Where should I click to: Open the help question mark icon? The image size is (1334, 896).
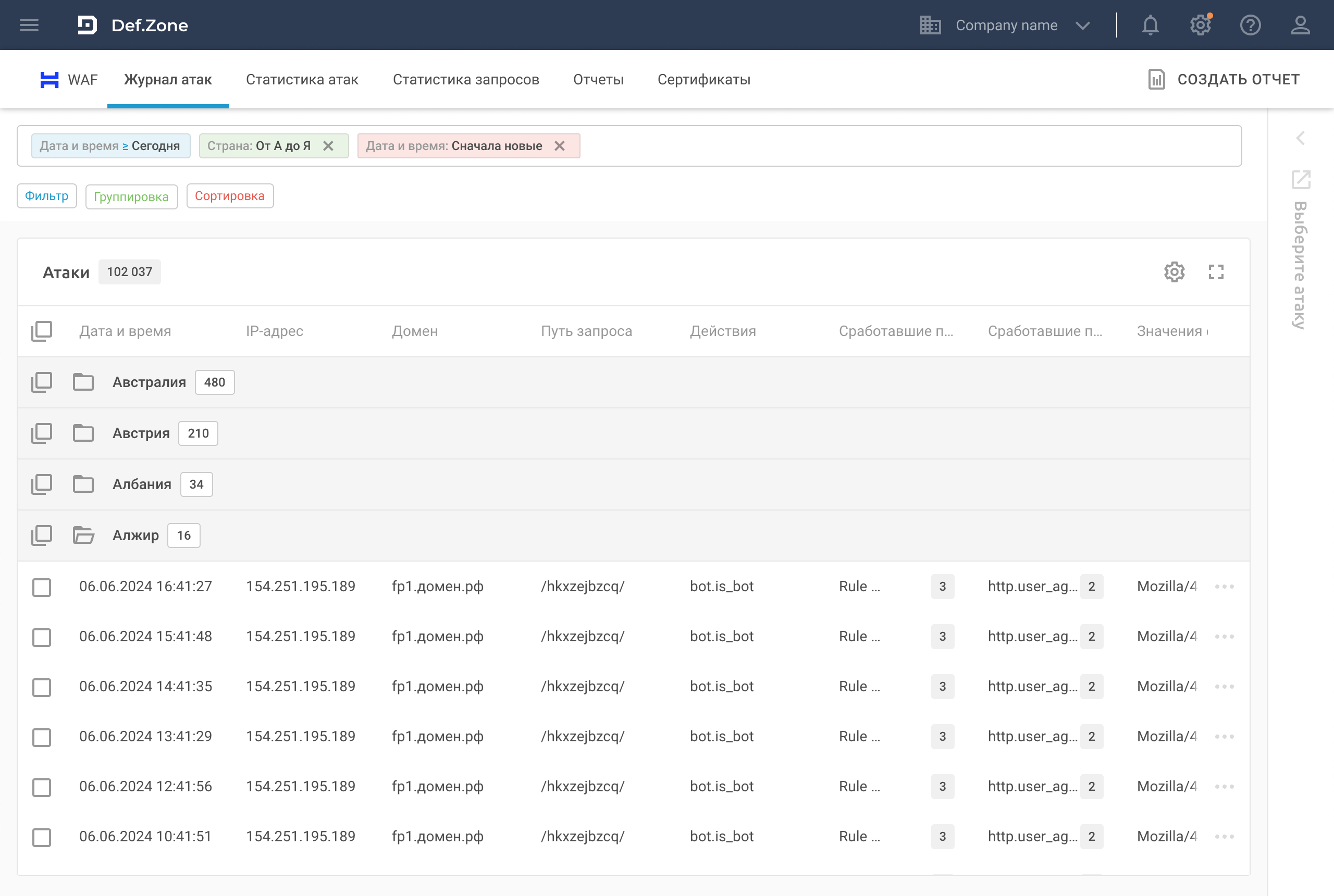[x=1250, y=25]
